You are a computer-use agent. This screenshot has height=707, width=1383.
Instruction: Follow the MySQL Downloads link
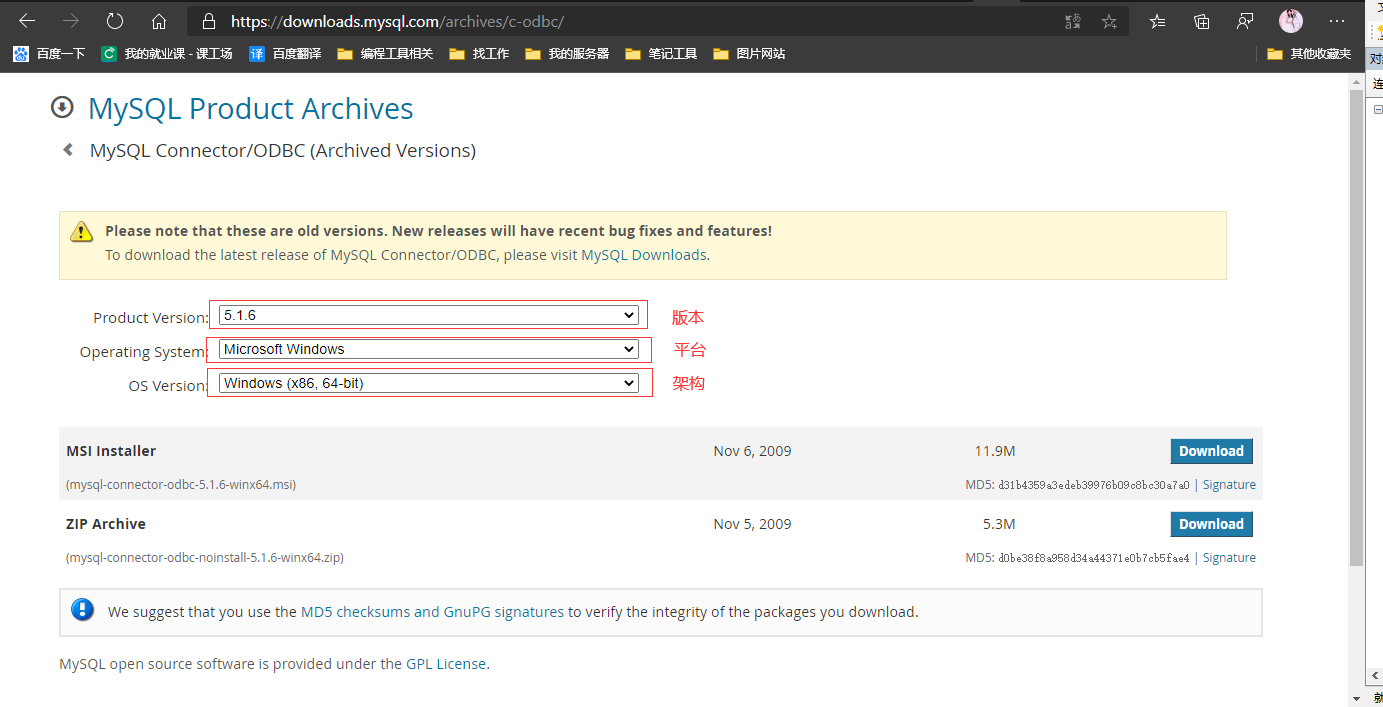point(644,255)
